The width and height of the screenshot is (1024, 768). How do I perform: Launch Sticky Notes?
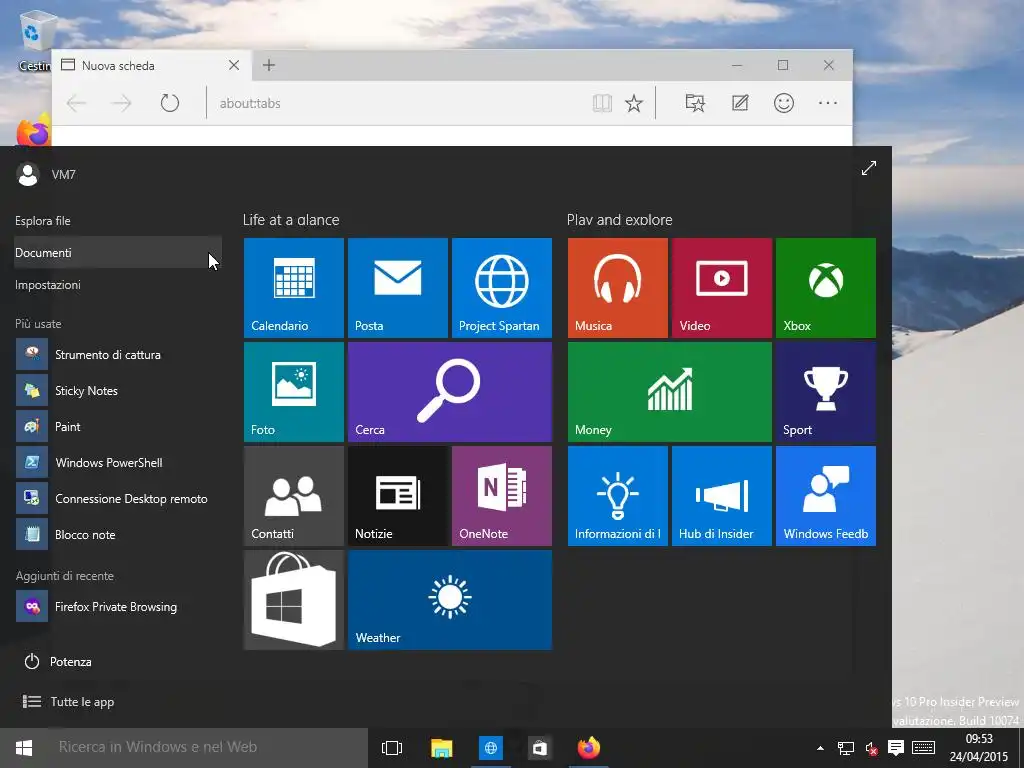pos(118,391)
